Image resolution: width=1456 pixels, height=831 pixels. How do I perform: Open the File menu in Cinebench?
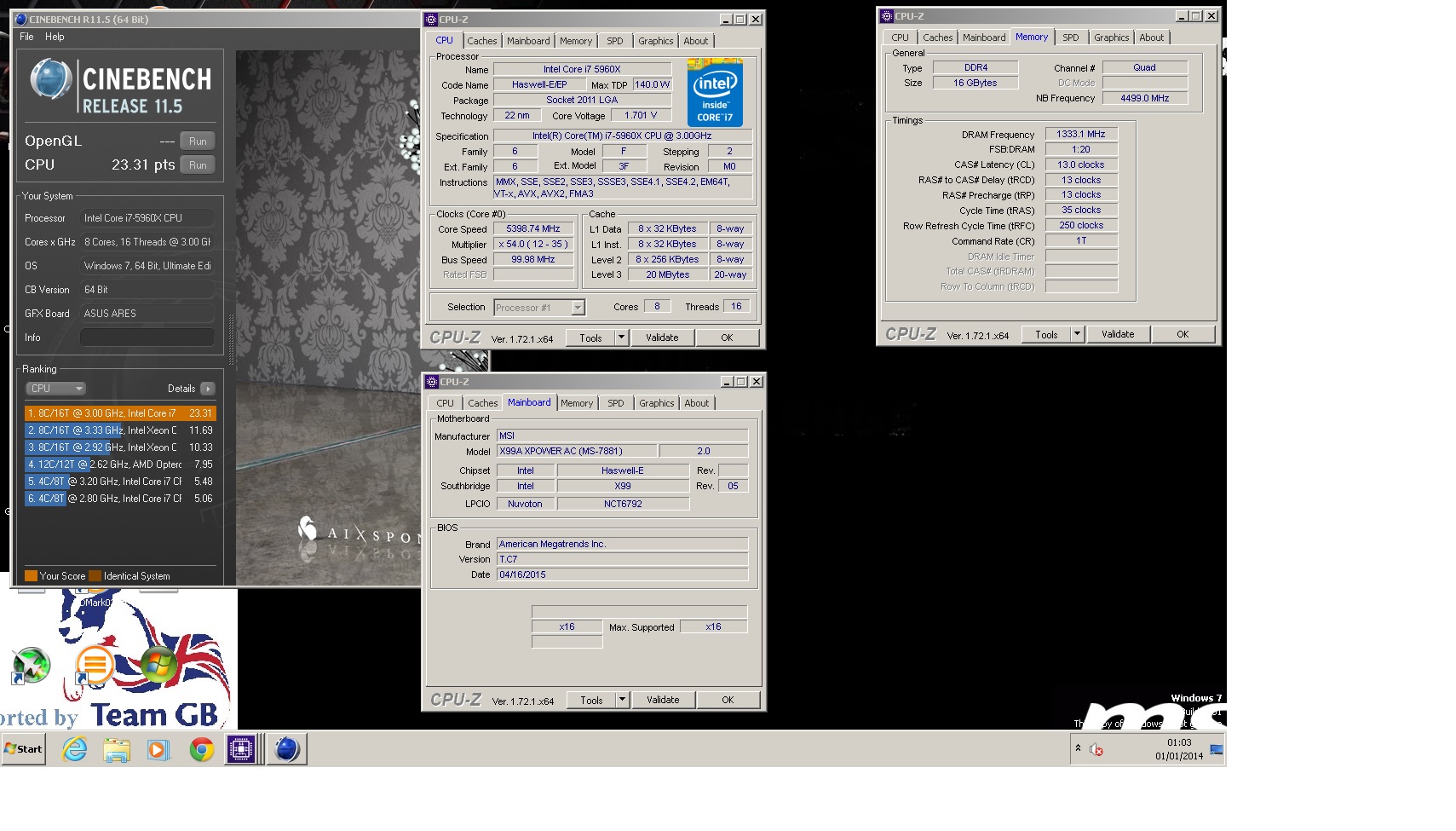point(26,37)
